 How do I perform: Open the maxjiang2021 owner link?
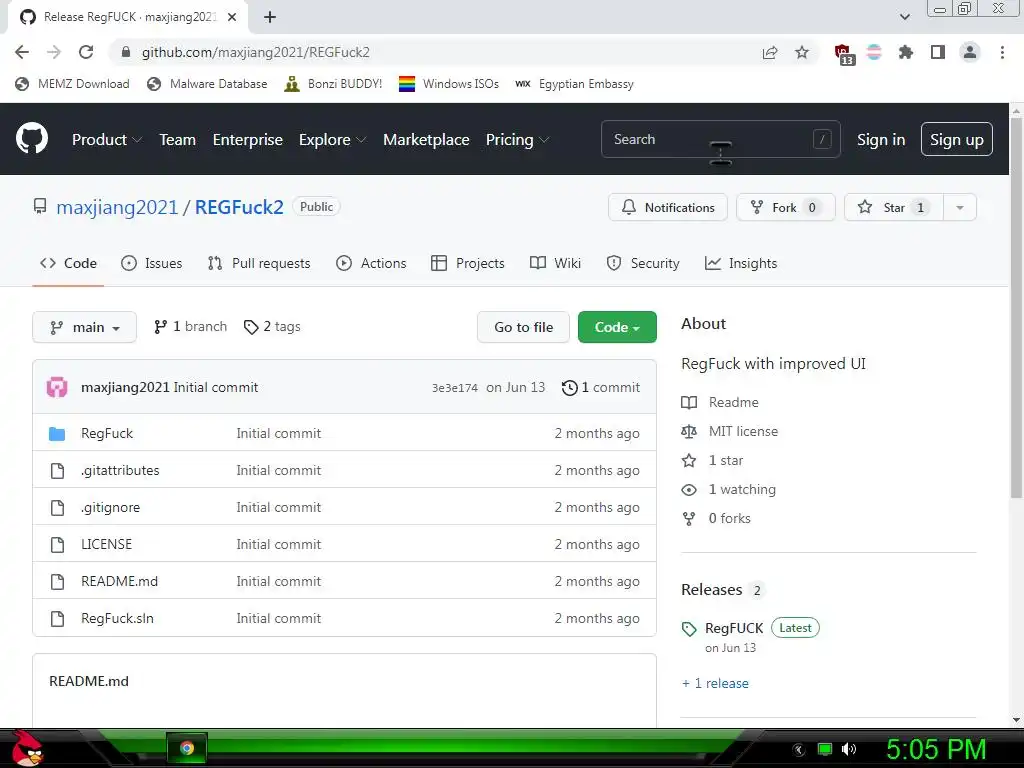(x=117, y=208)
